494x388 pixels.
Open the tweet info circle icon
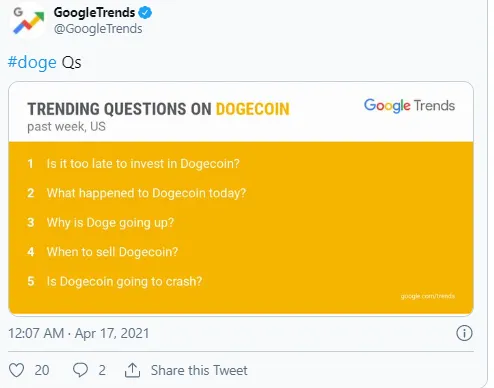point(464,333)
